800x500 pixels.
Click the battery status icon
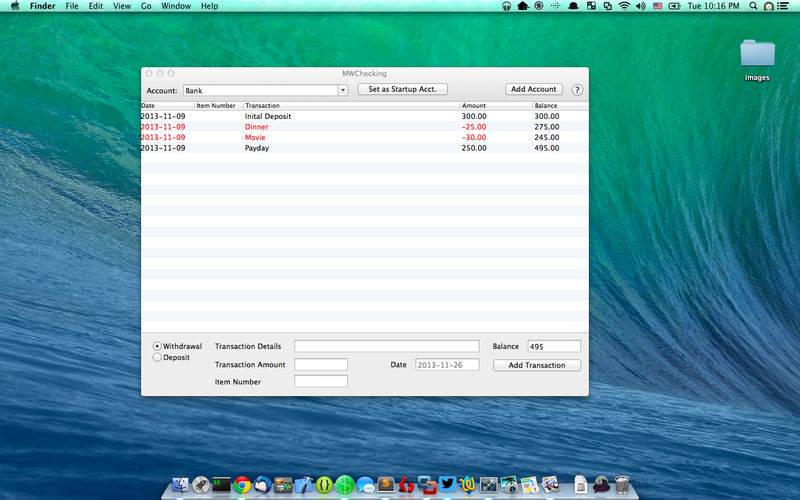tap(674, 6)
